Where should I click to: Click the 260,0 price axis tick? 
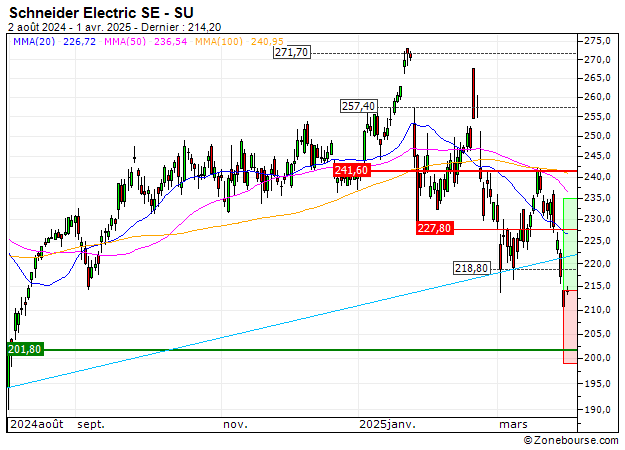597,97
